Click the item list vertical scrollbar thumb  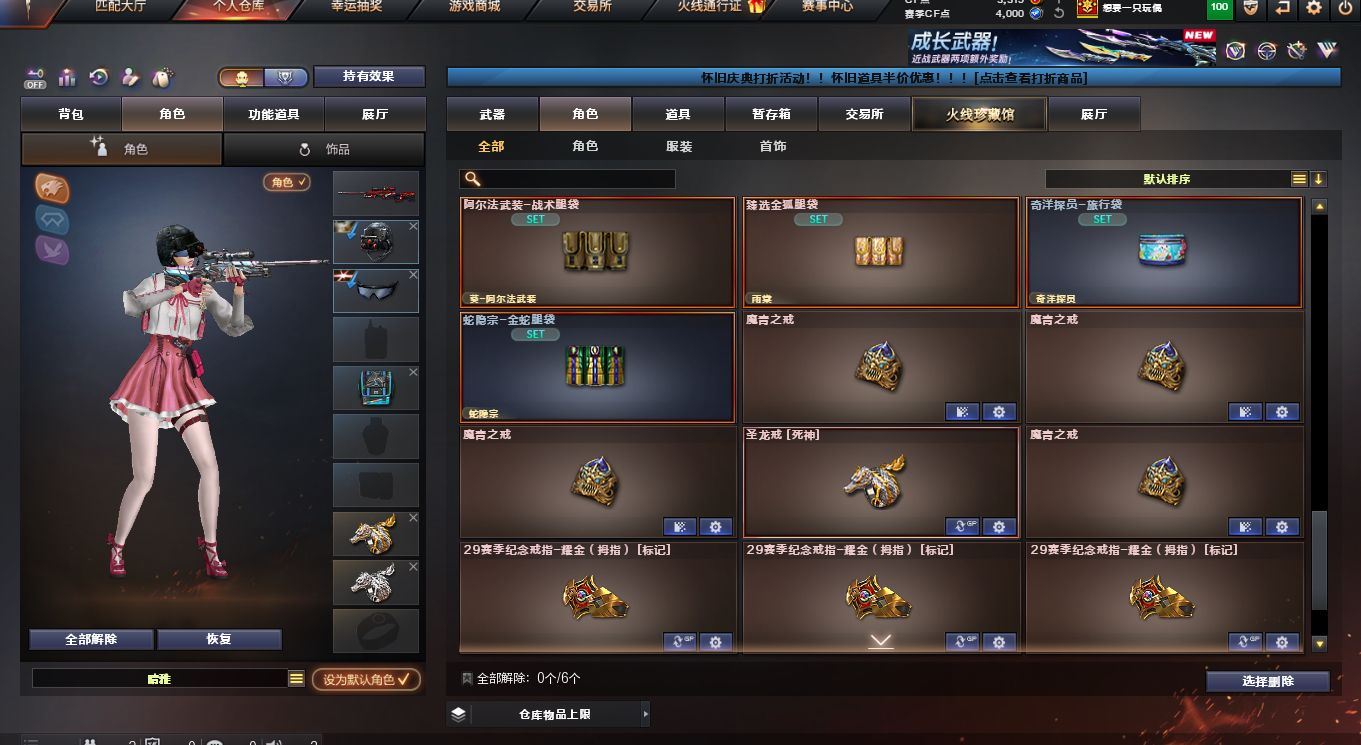point(1320,560)
